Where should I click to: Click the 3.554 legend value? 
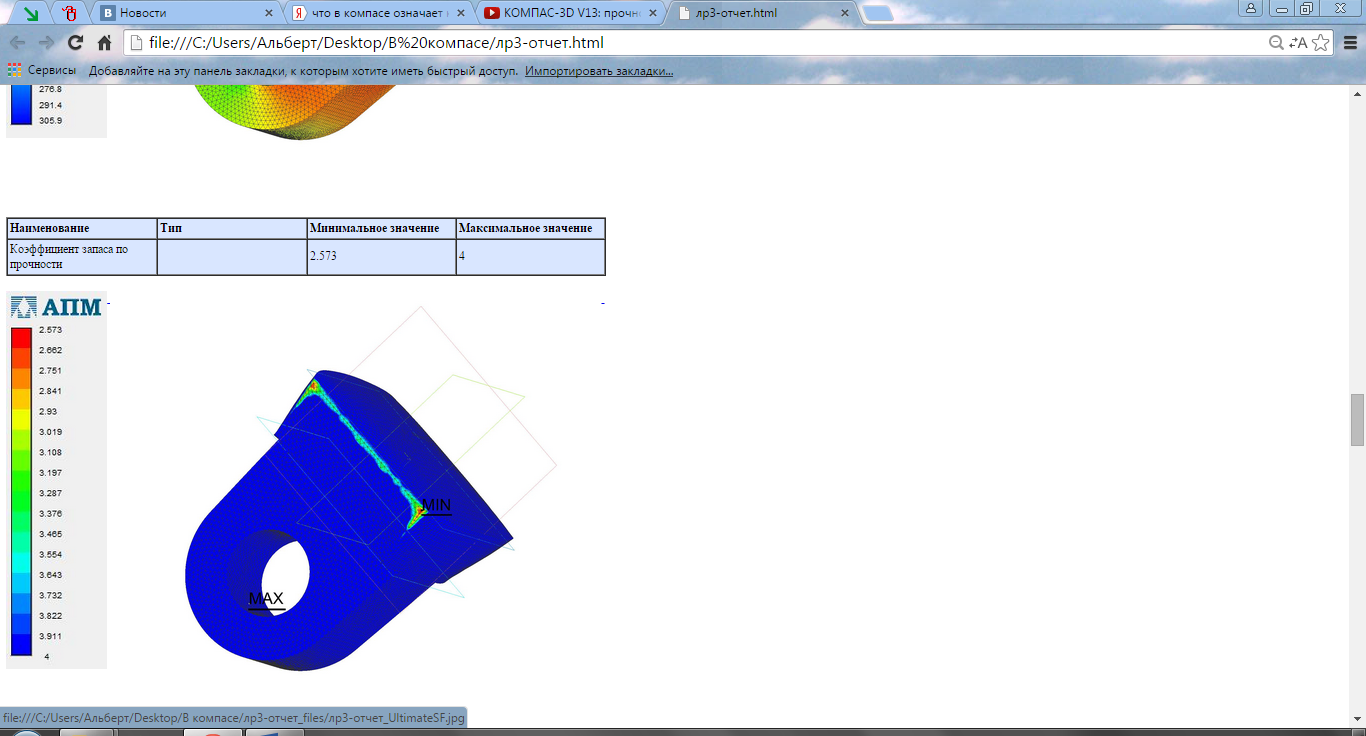[x=50, y=554]
